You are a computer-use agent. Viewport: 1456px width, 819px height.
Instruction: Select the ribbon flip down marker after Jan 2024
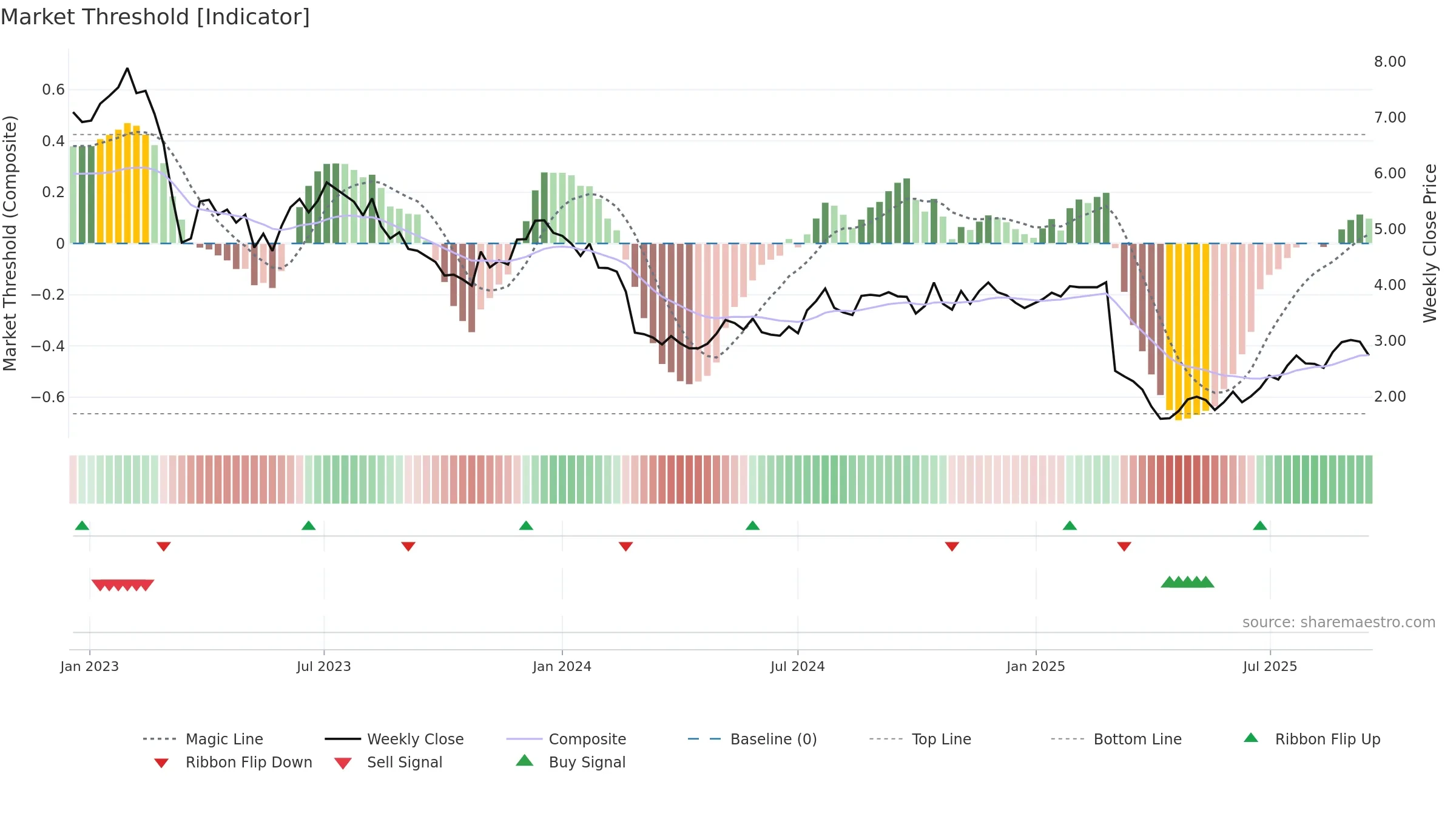[x=626, y=547]
